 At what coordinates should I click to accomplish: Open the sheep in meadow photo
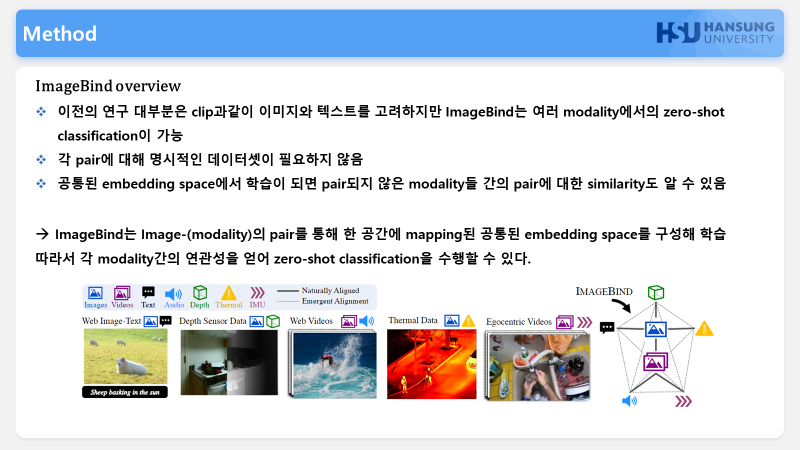(126, 356)
